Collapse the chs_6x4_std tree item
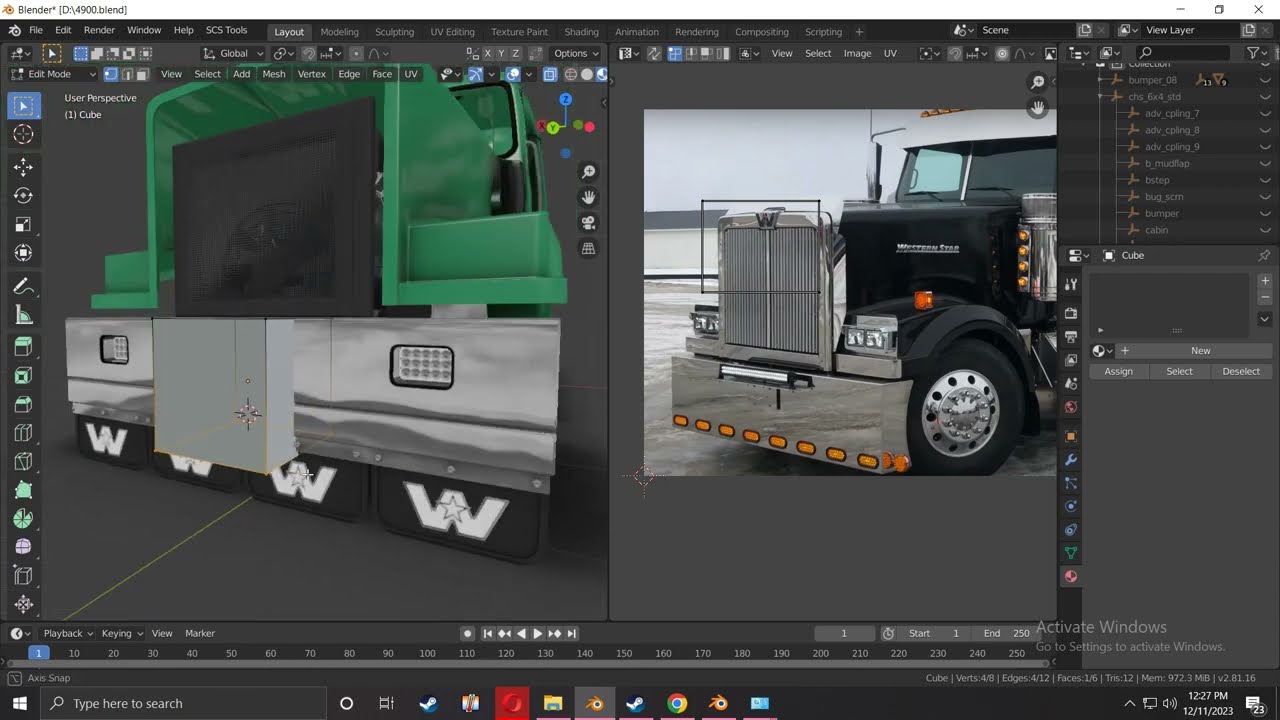The image size is (1280, 720). click(x=1100, y=97)
